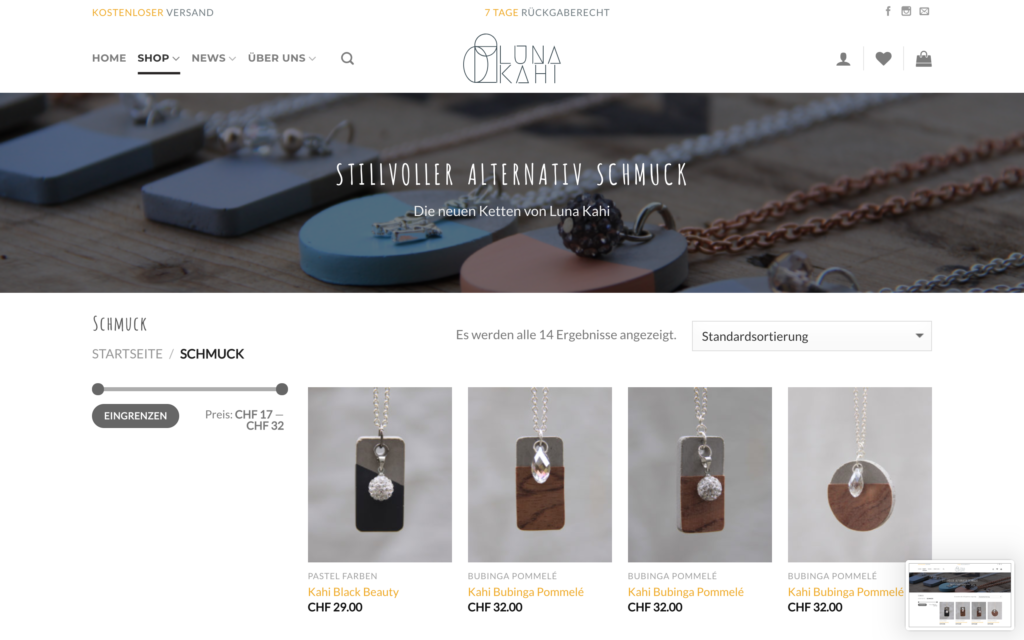Go to the HOME menu item

coord(109,58)
